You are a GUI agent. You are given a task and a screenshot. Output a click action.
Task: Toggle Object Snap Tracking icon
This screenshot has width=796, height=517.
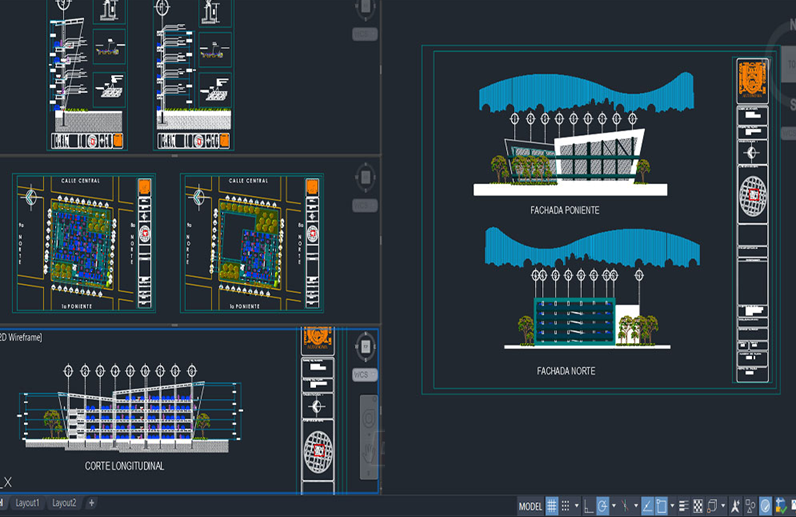[647, 506]
